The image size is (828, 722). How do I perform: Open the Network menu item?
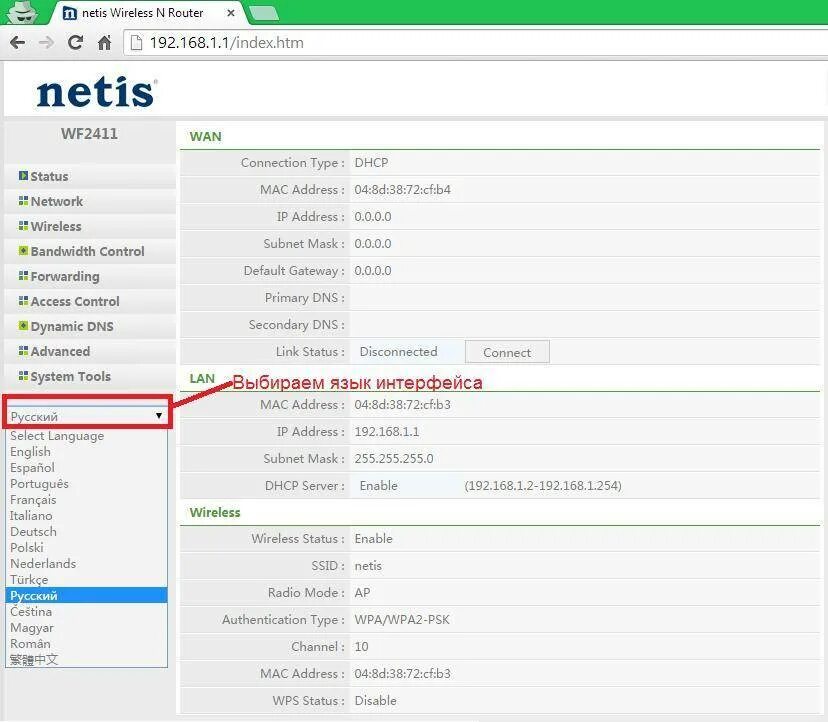click(x=57, y=201)
